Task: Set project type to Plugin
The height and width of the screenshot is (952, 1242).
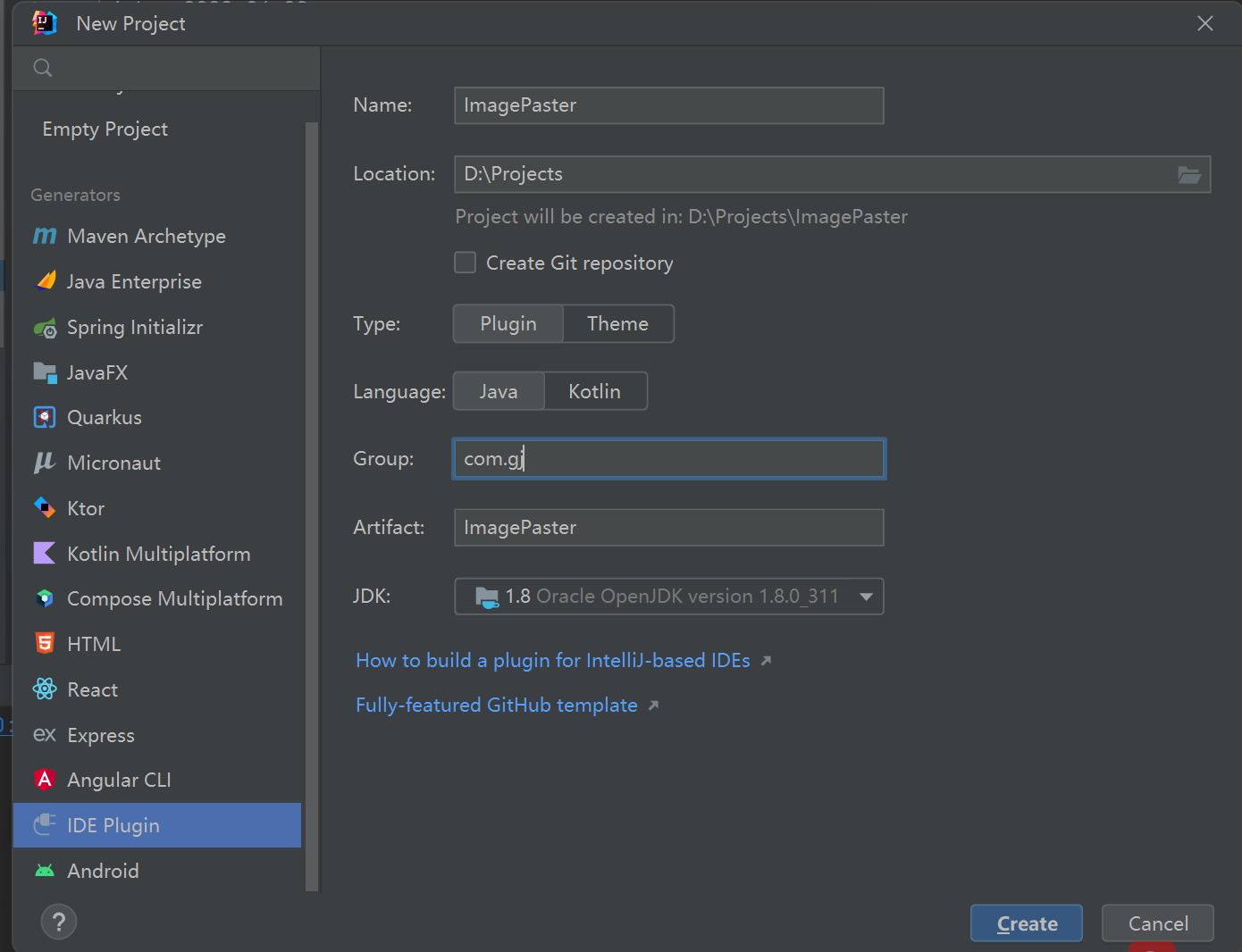Action: [508, 323]
